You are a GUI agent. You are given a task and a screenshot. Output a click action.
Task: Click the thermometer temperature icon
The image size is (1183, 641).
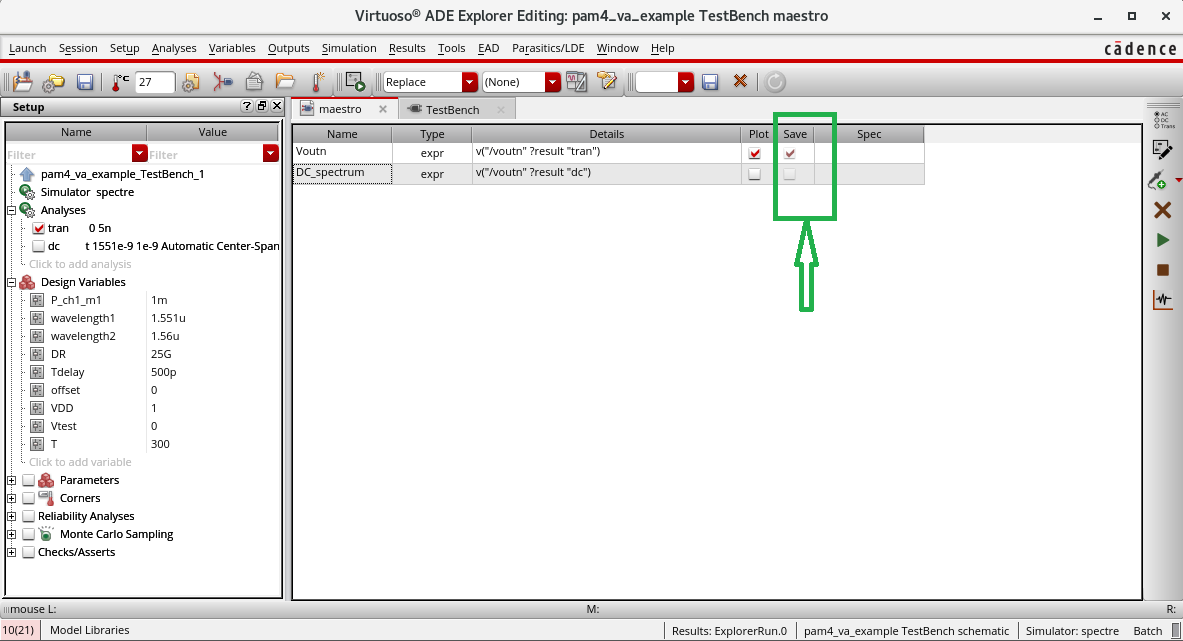pos(119,81)
